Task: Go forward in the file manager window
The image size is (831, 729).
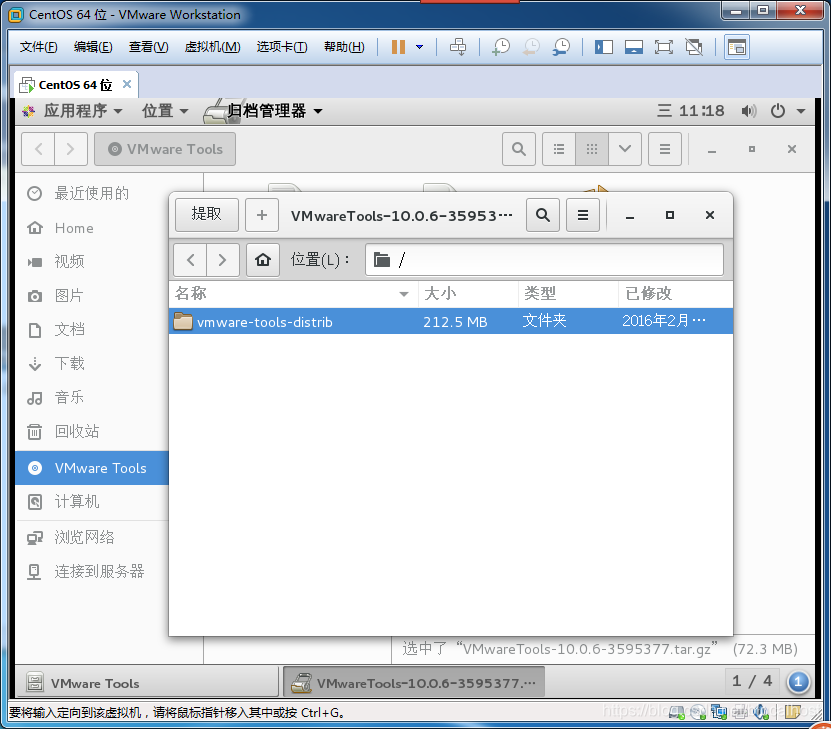Action: [x=70, y=149]
